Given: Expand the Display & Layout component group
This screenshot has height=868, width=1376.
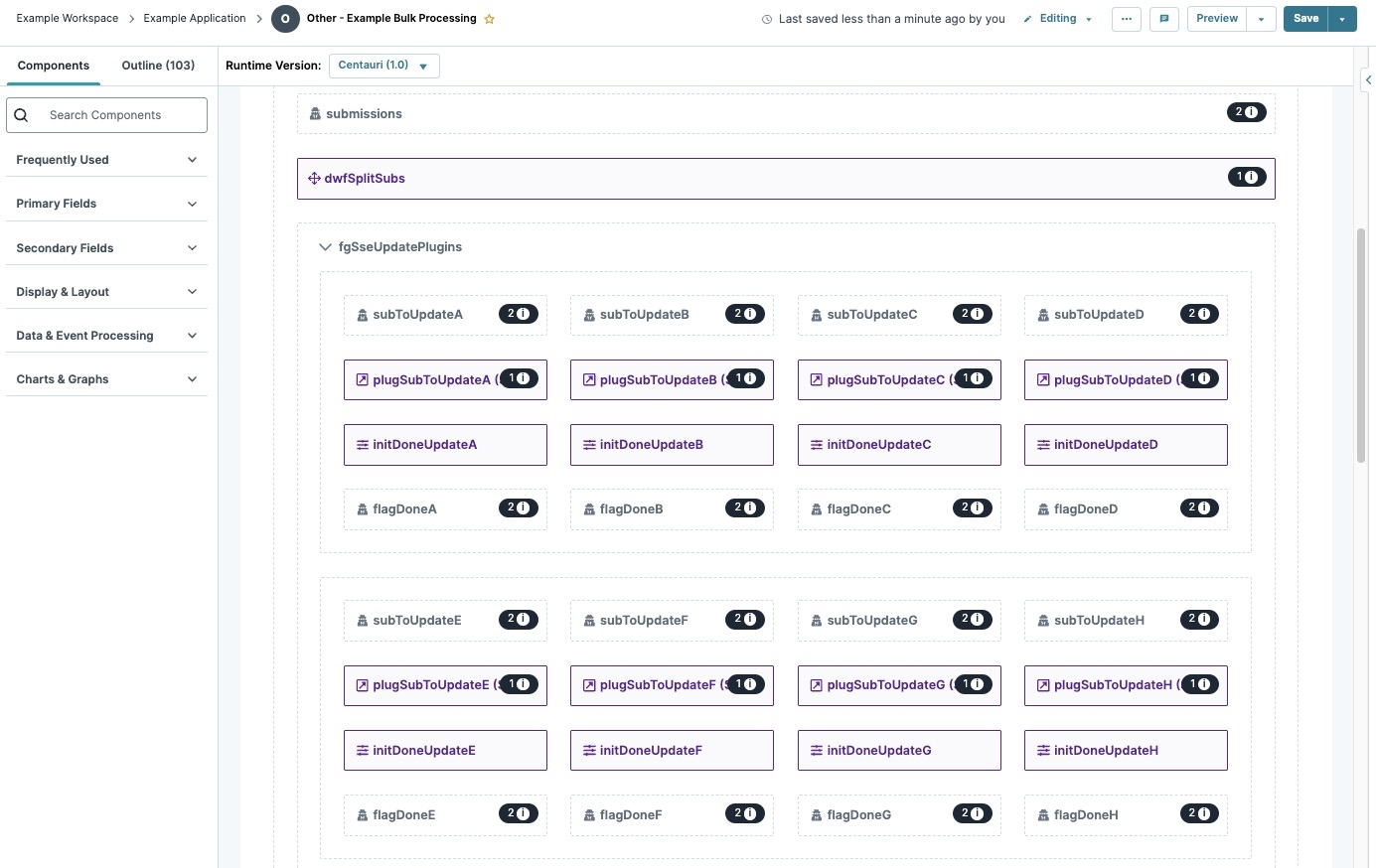Looking at the screenshot, I should [x=106, y=292].
